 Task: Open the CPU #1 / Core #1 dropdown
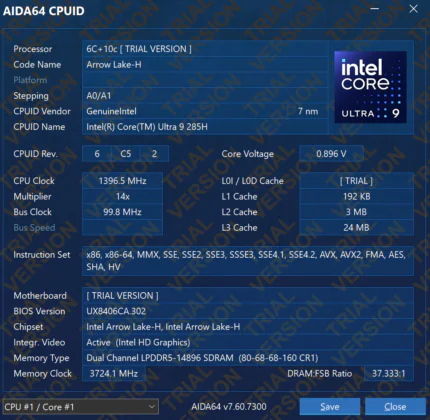[80, 407]
